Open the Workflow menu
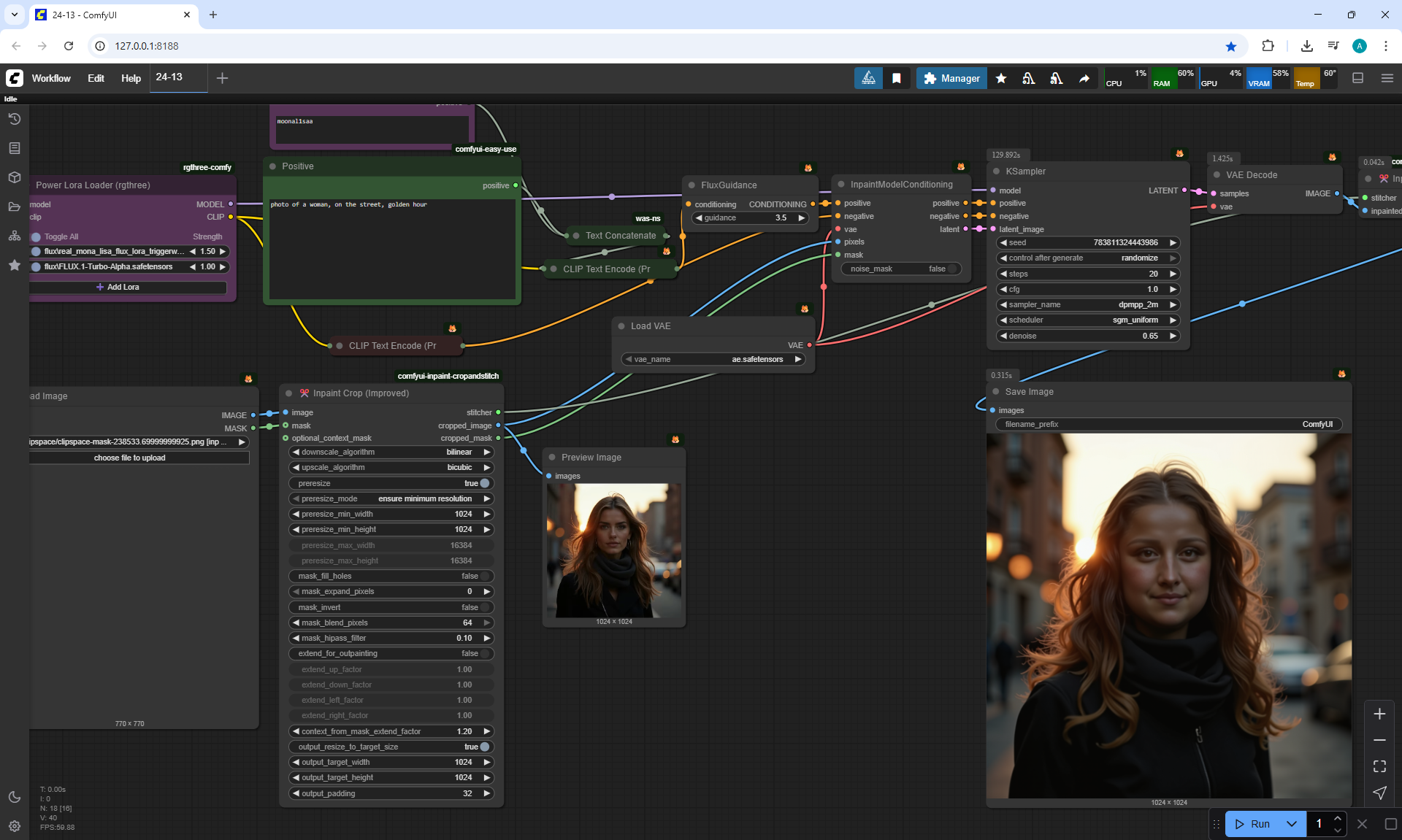 coord(51,78)
